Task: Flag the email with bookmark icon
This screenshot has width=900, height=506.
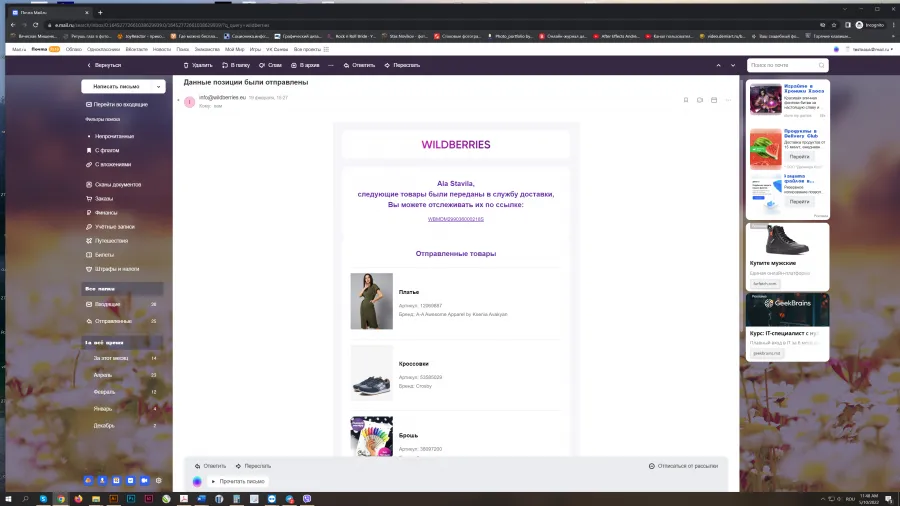Action: (x=685, y=100)
